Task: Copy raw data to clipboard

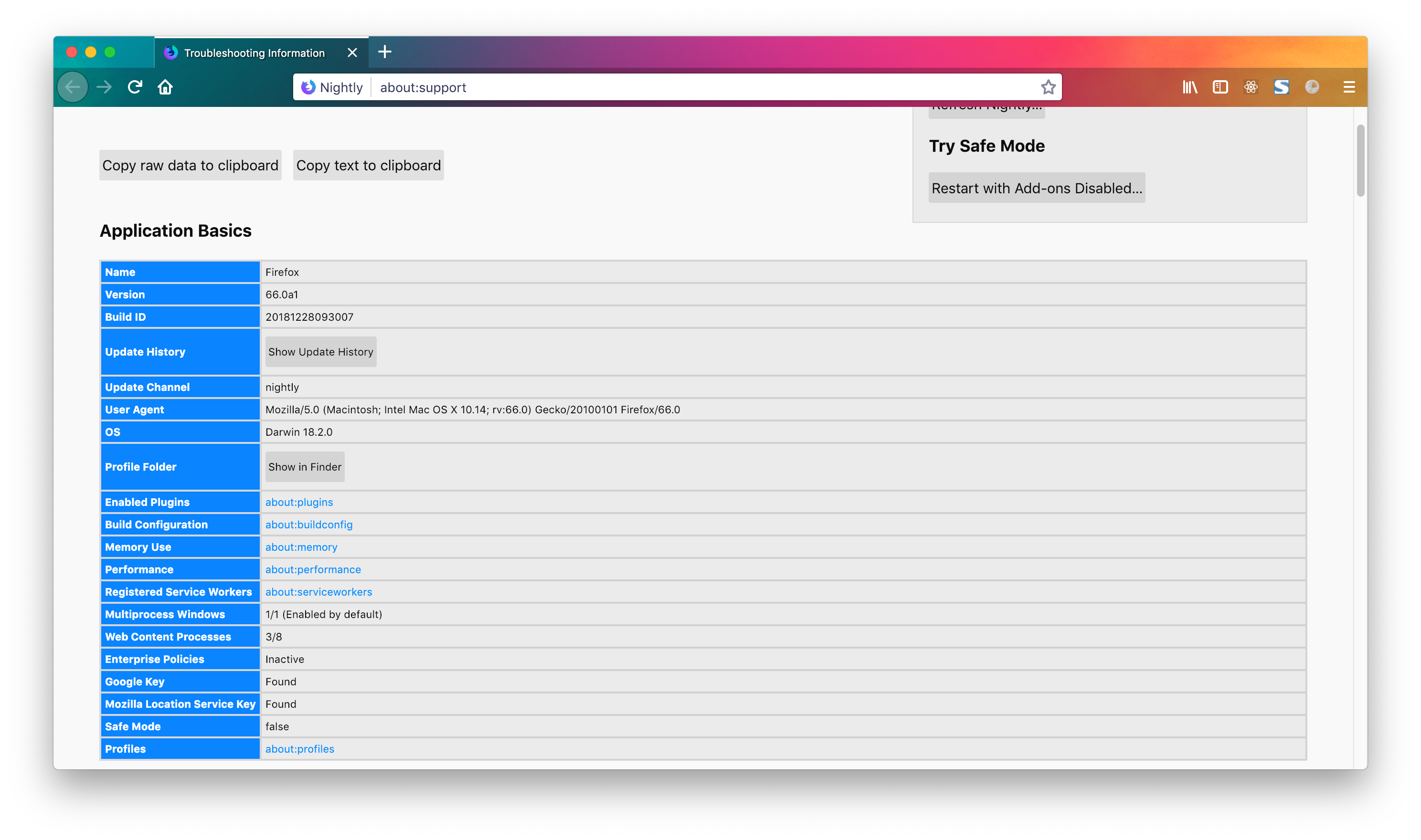Action: [190, 165]
